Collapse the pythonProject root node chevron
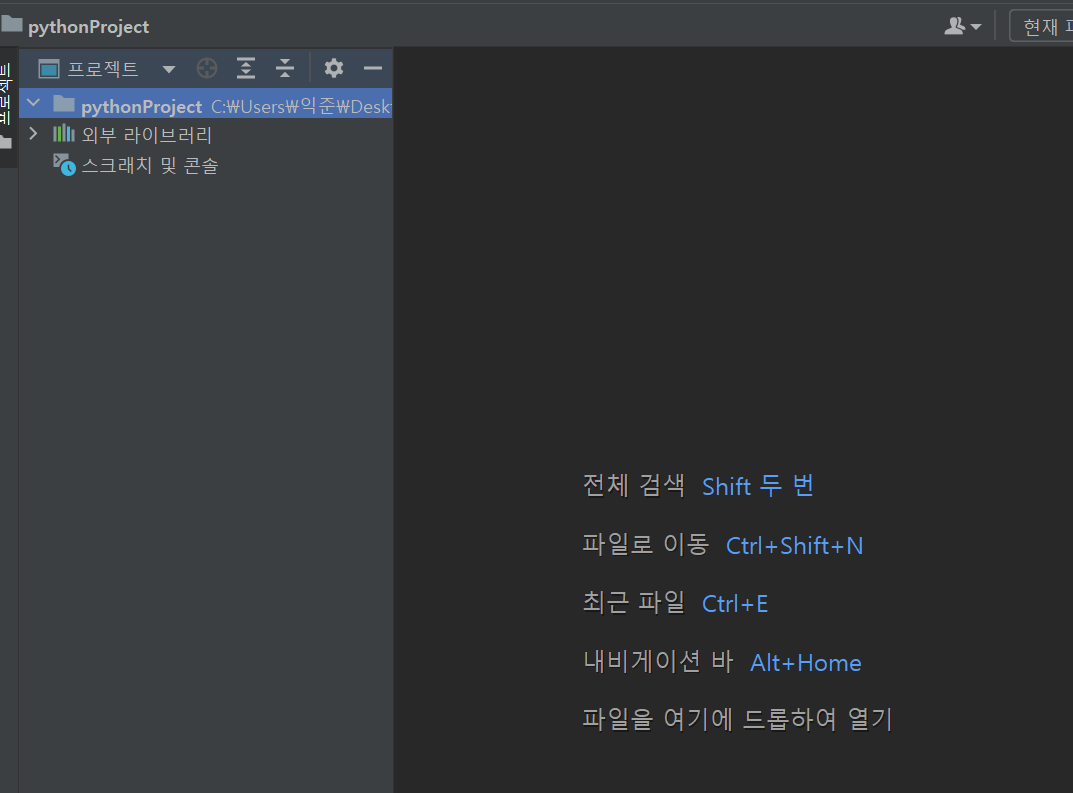 pos(34,104)
